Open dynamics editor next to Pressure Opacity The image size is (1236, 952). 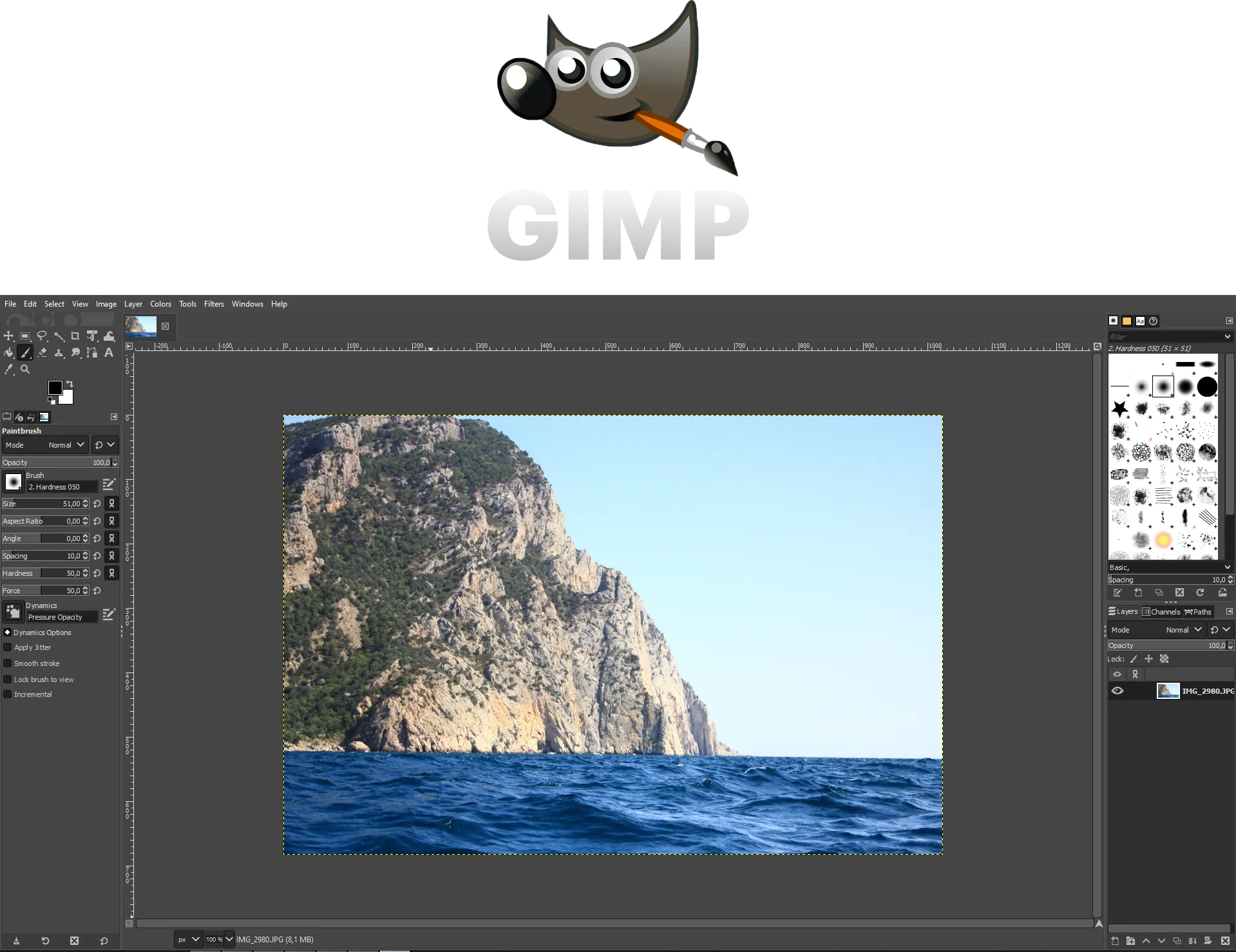pyautogui.click(x=109, y=614)
